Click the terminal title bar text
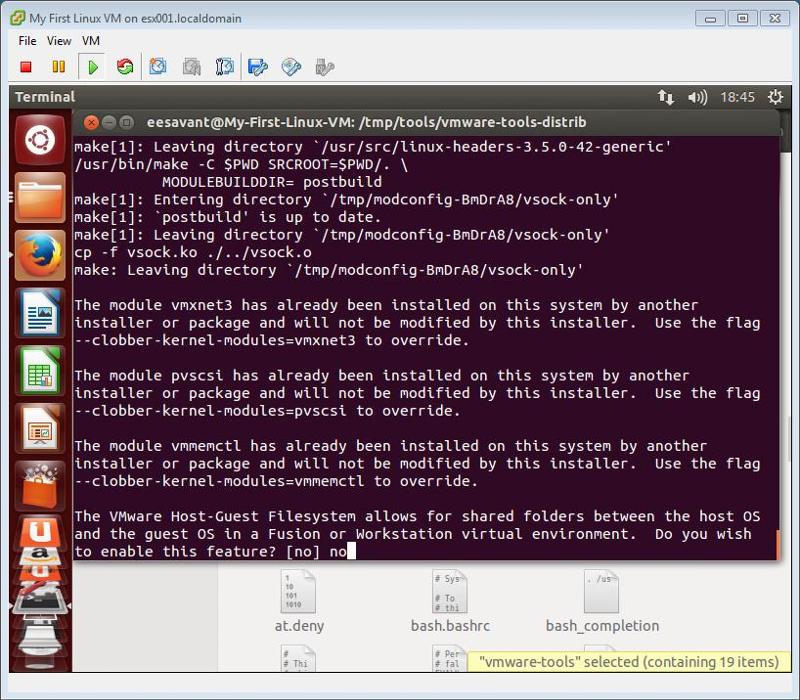The image size is (800, 700). [366, 122]
